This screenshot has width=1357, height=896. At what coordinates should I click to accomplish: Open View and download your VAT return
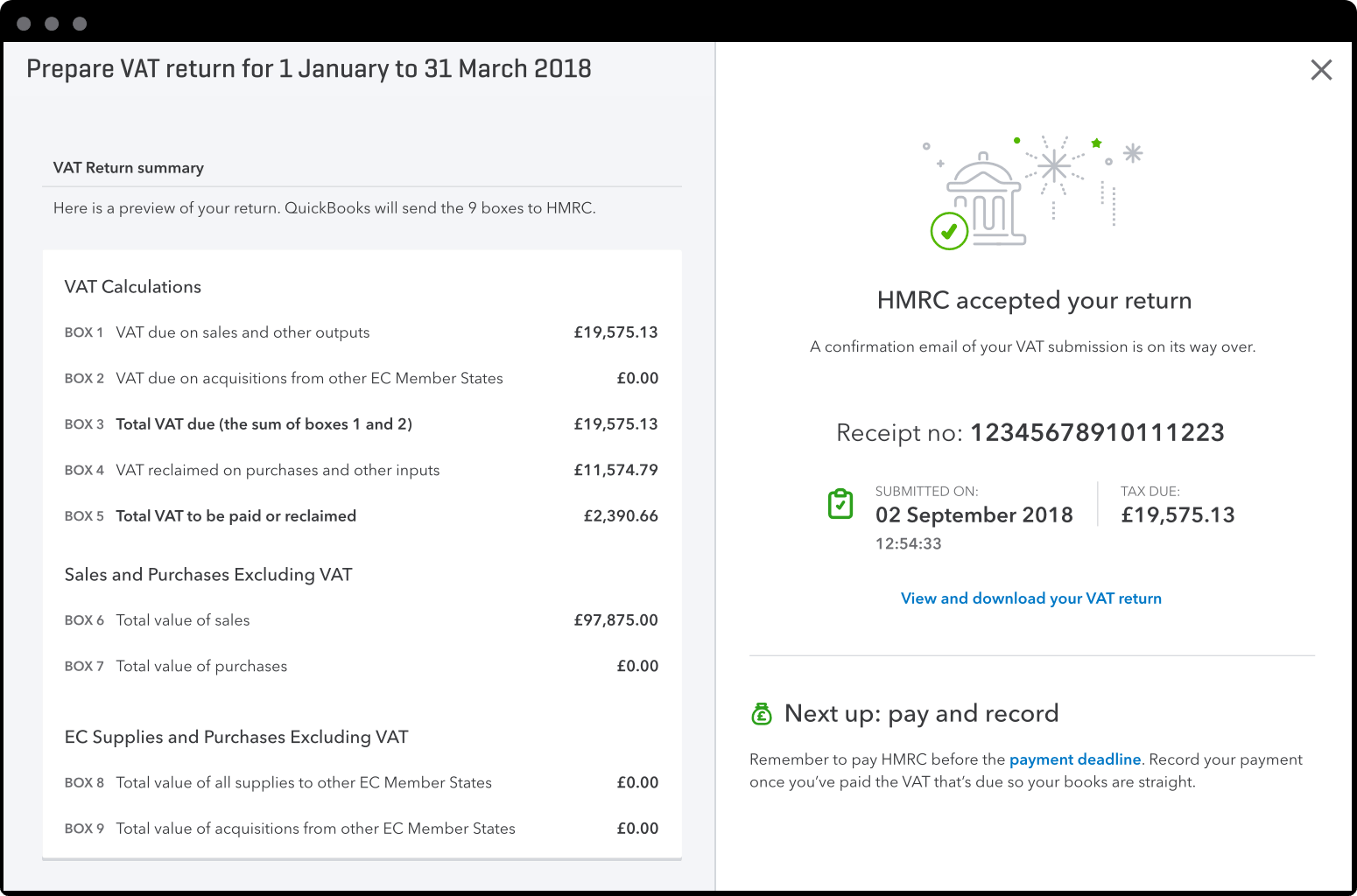(x=1030, y=598)
